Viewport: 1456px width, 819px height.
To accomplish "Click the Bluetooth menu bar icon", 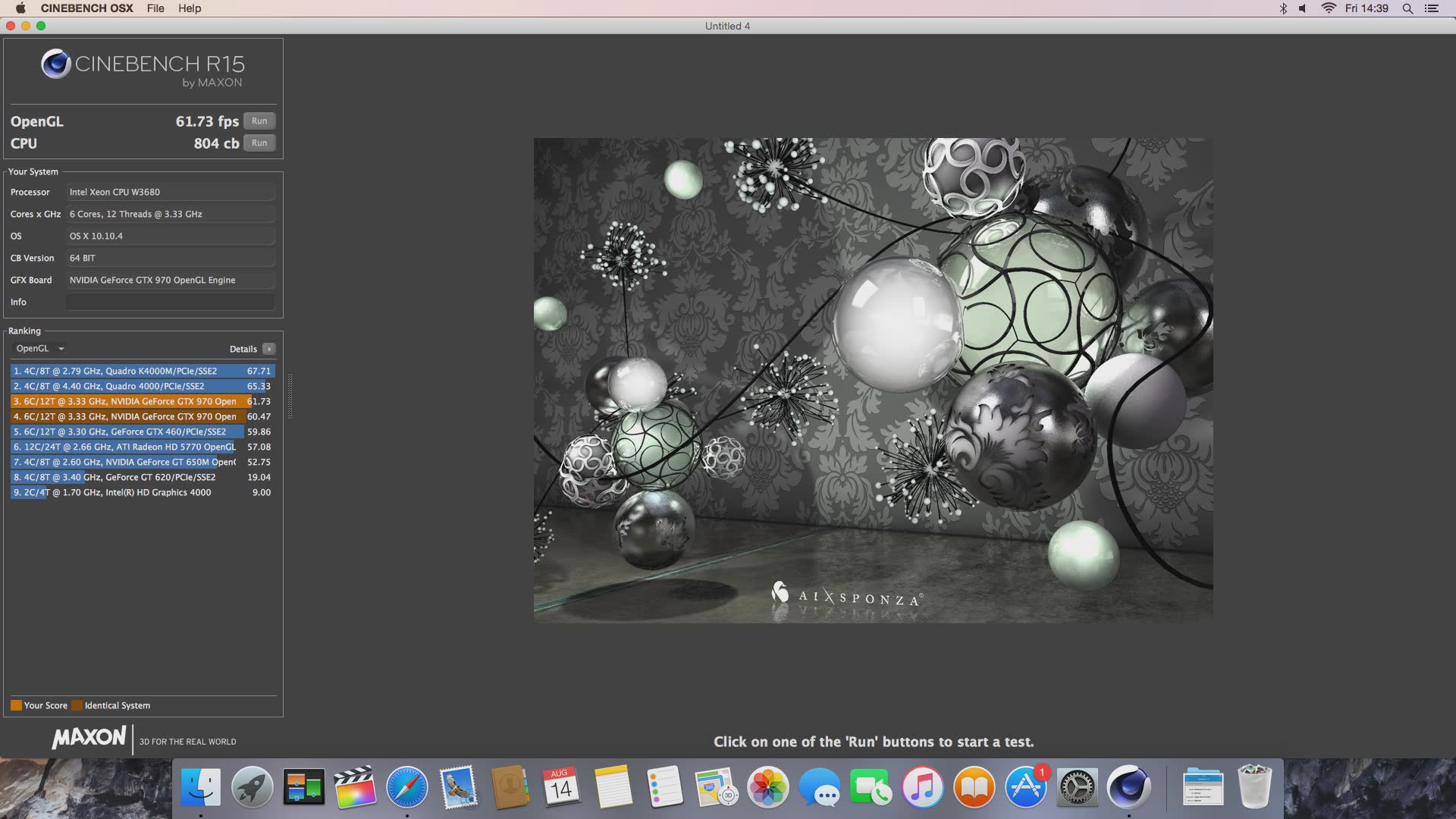I will pyautogui.click(x=1283, y=8).
